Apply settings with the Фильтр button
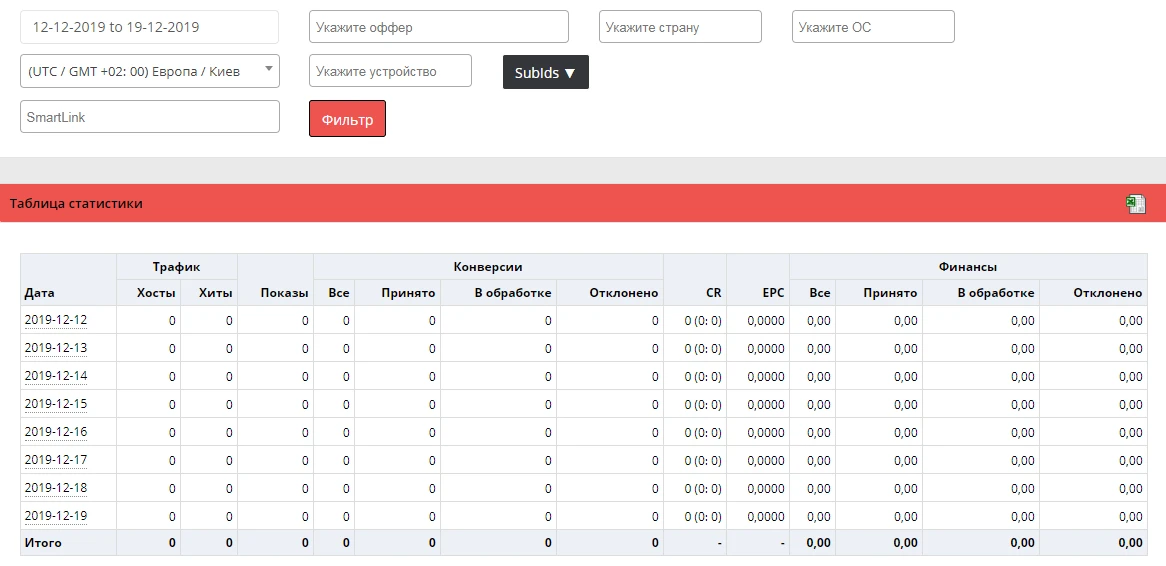This screenshot has height=566, width=1166. tap(347, 118)
